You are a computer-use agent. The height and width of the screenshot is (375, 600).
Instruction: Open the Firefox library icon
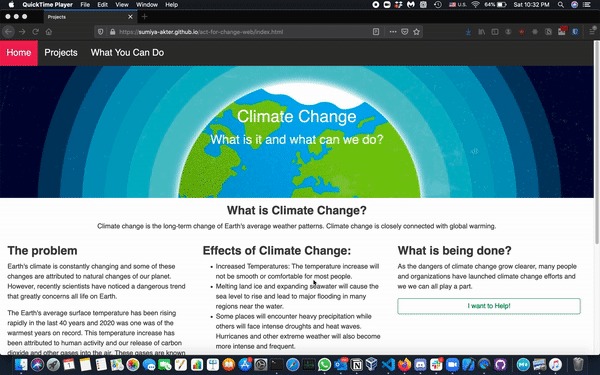481,32
